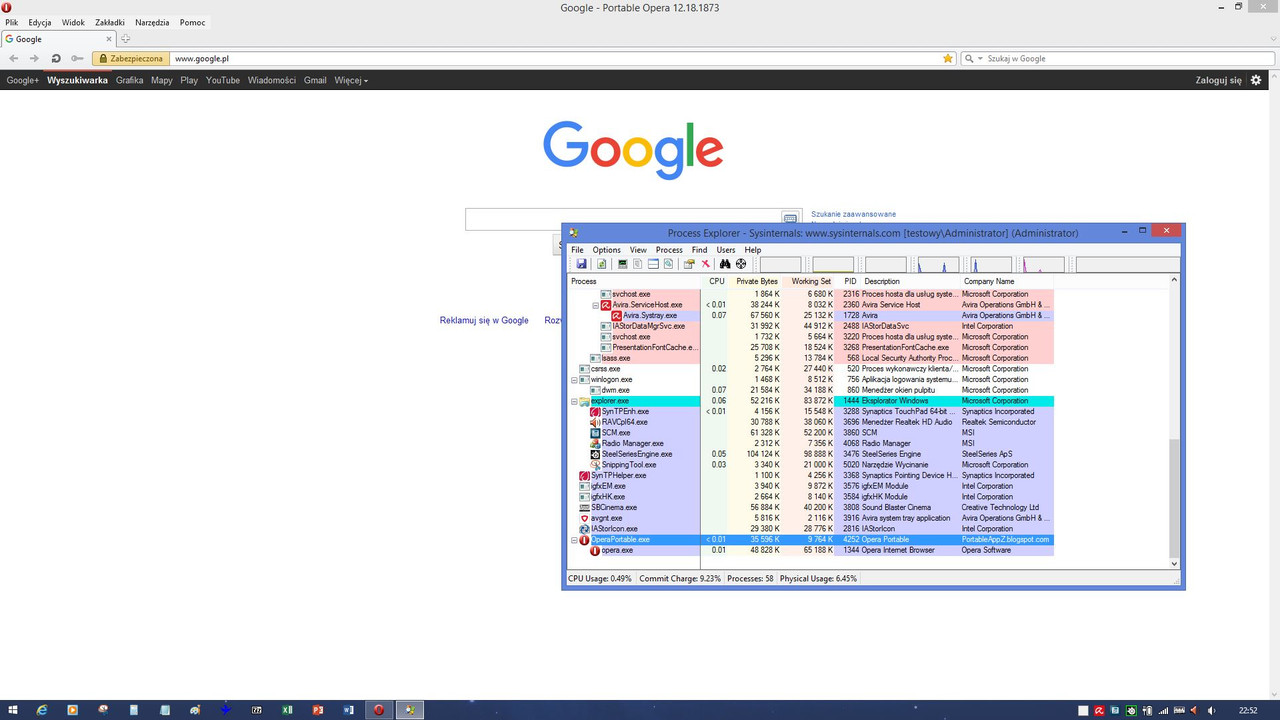Viewport: 1280px width, 720px height.
Task: Select the opera.exe process row
Action: point(811,550)
